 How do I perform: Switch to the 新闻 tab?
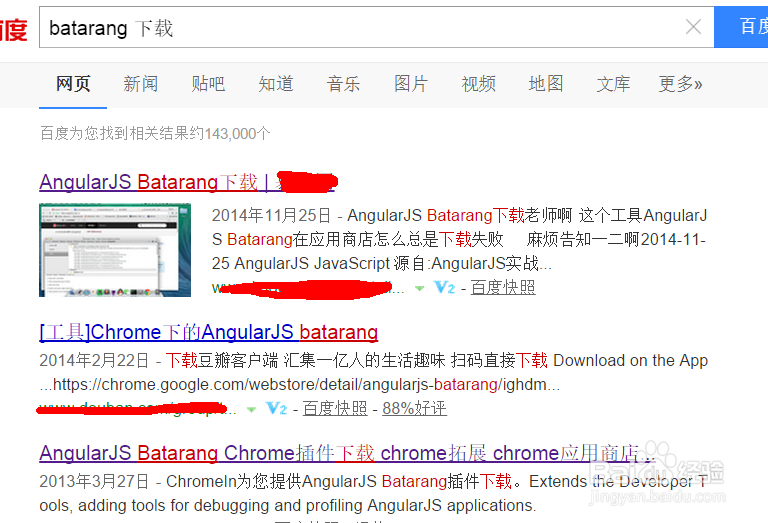[x=141, y=84]
